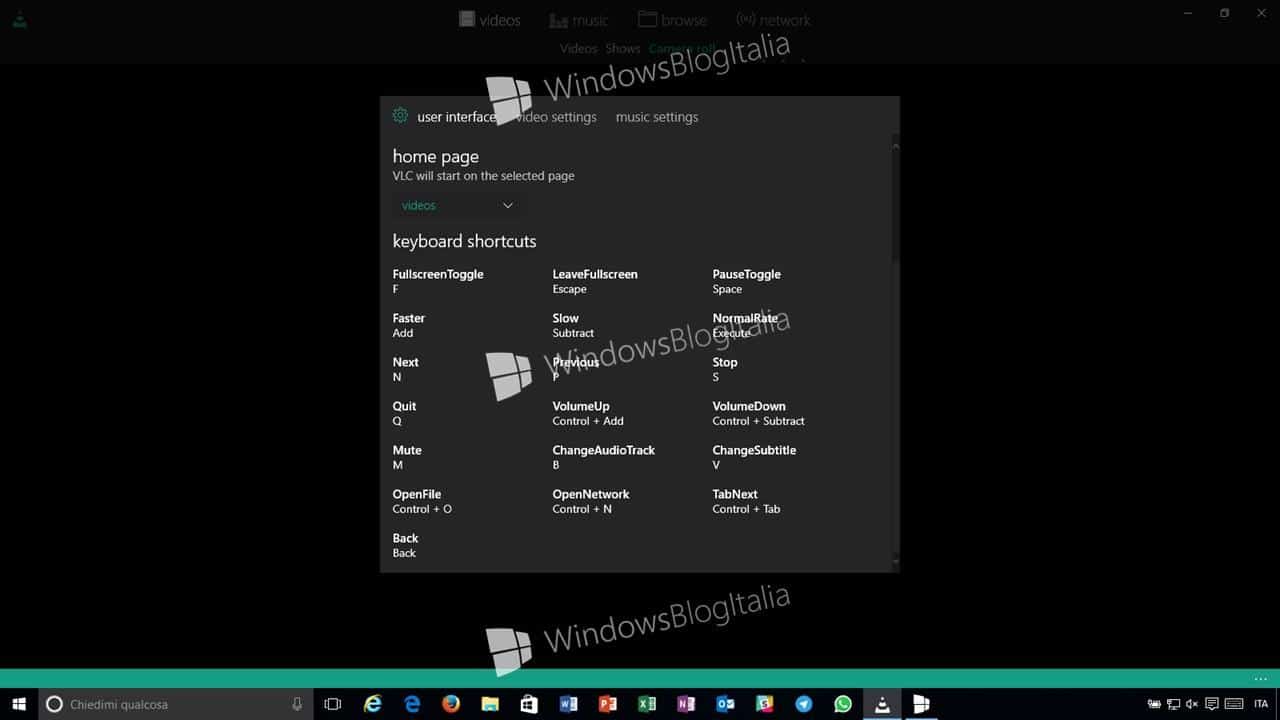The height and width of the screenshot is (720, 1280).
Task: Open the touch keyboard tray icon
Action: coord(1235,704)
